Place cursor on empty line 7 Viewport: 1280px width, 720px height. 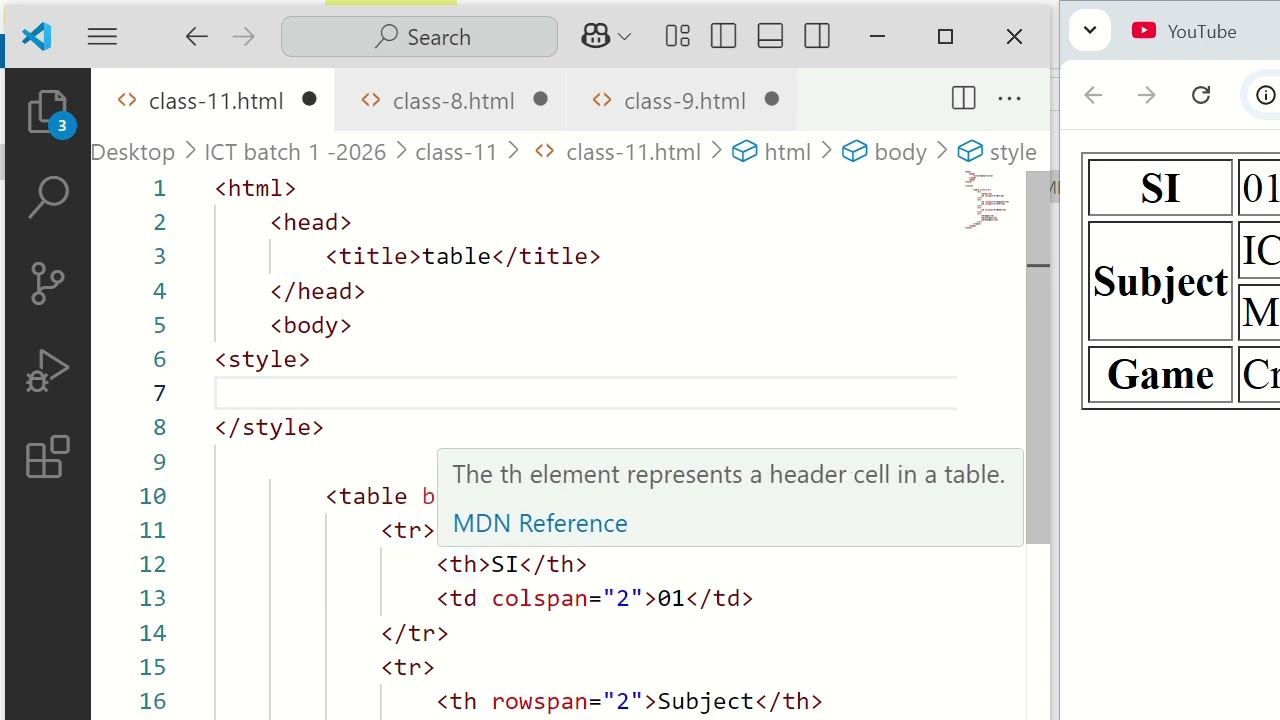point(585,393)
